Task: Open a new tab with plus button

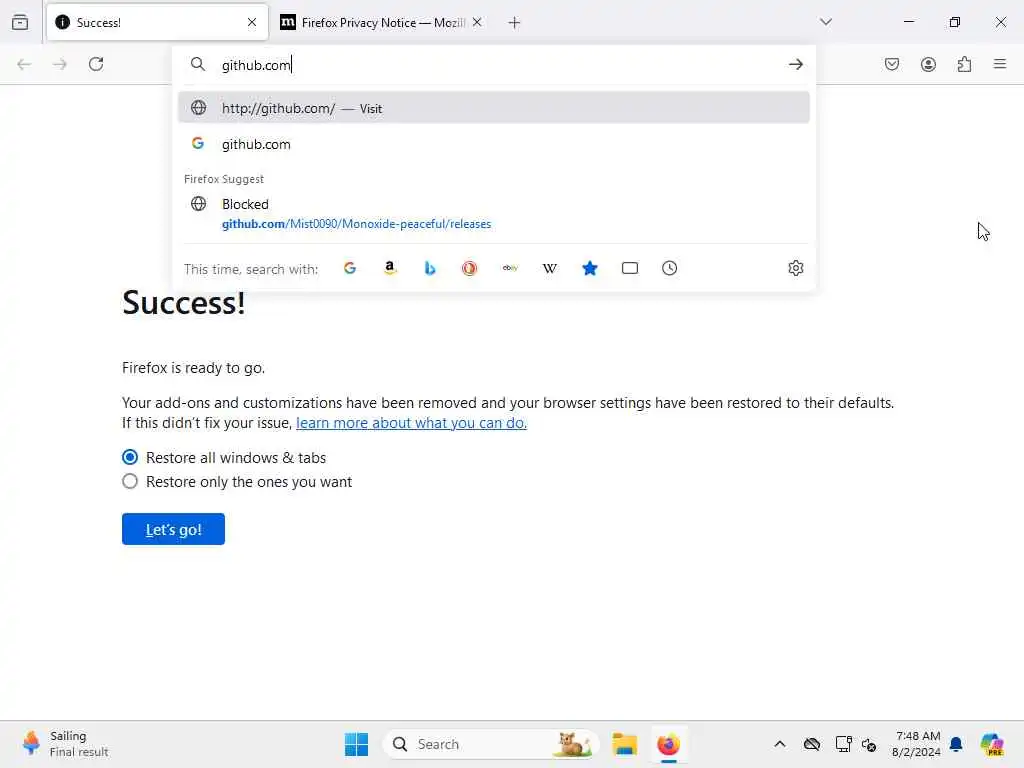Action: [x=515, y=23]
